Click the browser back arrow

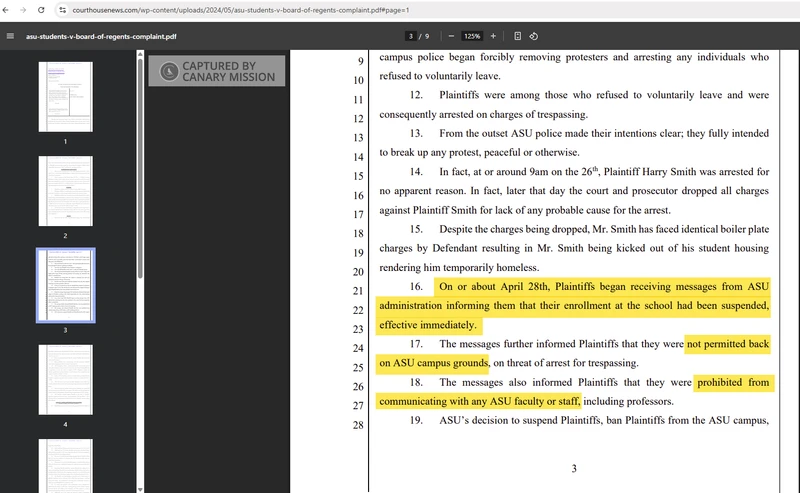9,9
